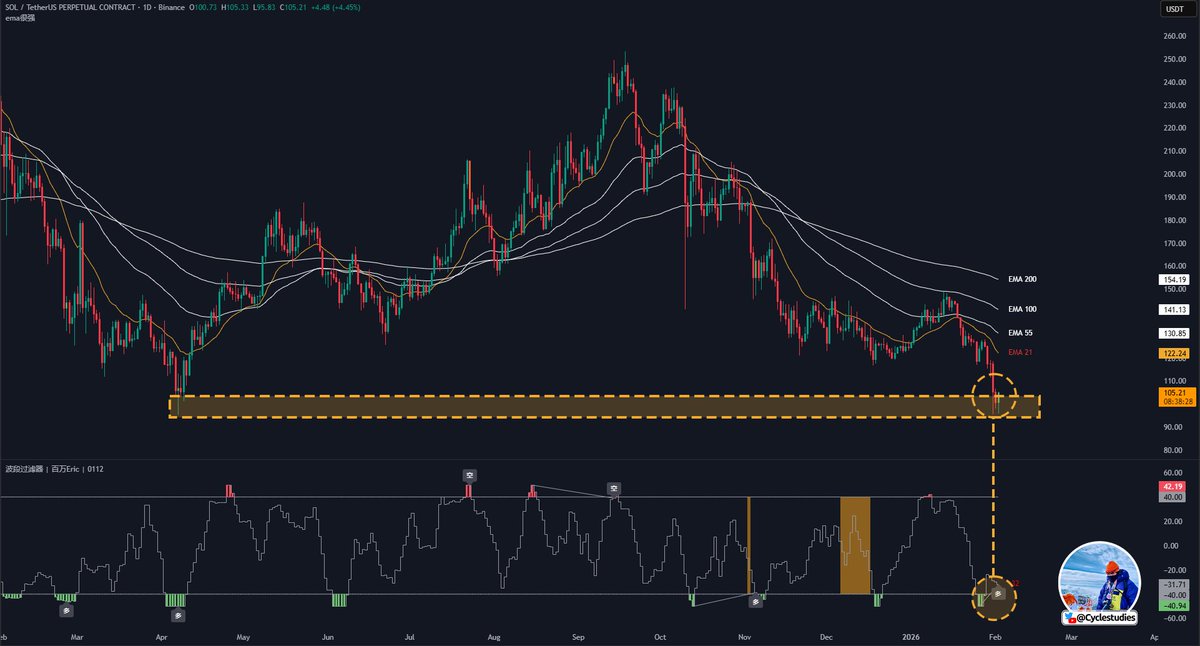Viewport: 1200px width, 646px height.
Task: Click the -60.00 oscillator axis label
Action: (x=1174, y=618)
